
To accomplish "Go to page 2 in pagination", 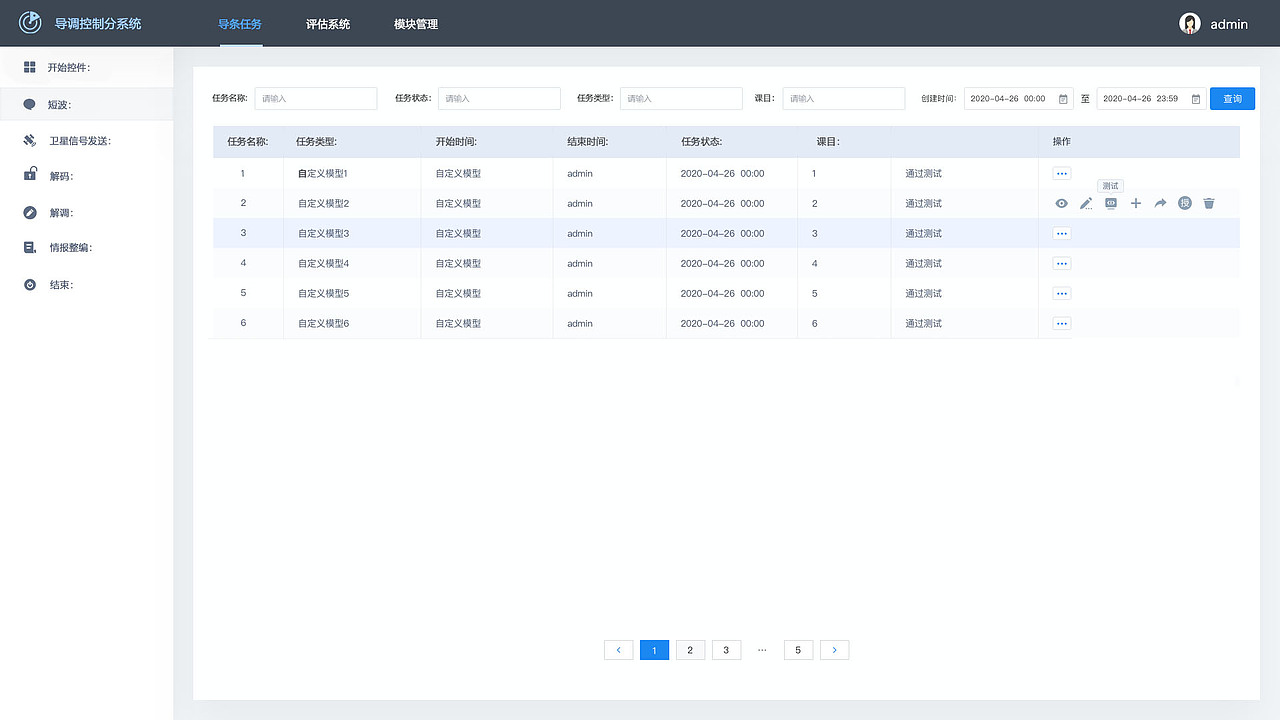I will click(690, 650).
